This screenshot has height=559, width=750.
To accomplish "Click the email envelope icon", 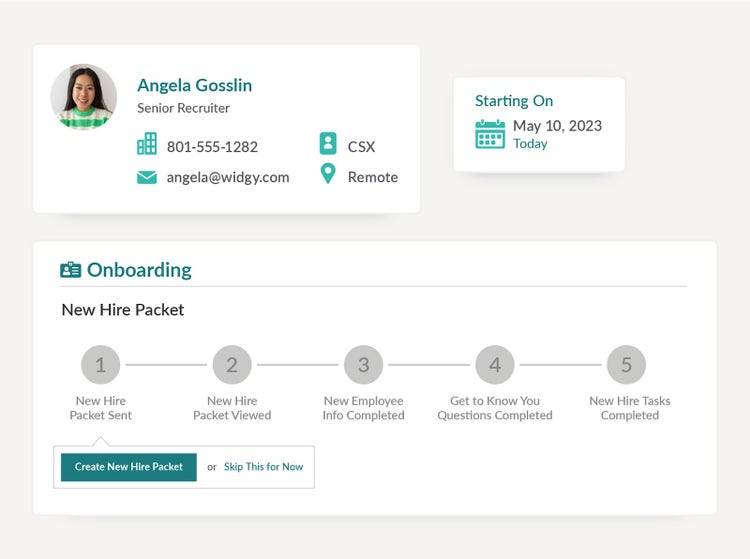I will pos(147,177).
